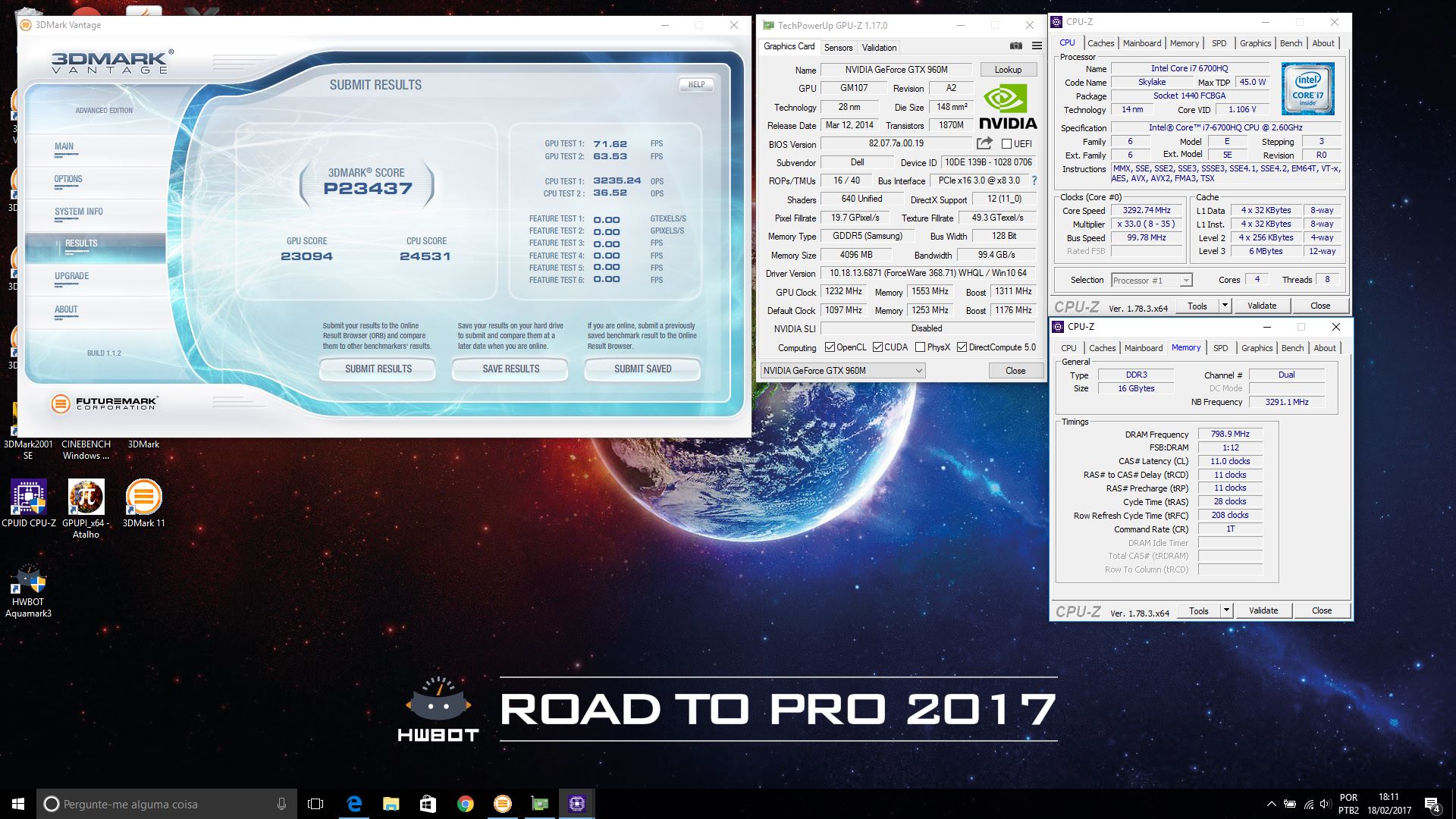
Task: Click the volume icon in system tray
Action: (x=1326, y=804)
